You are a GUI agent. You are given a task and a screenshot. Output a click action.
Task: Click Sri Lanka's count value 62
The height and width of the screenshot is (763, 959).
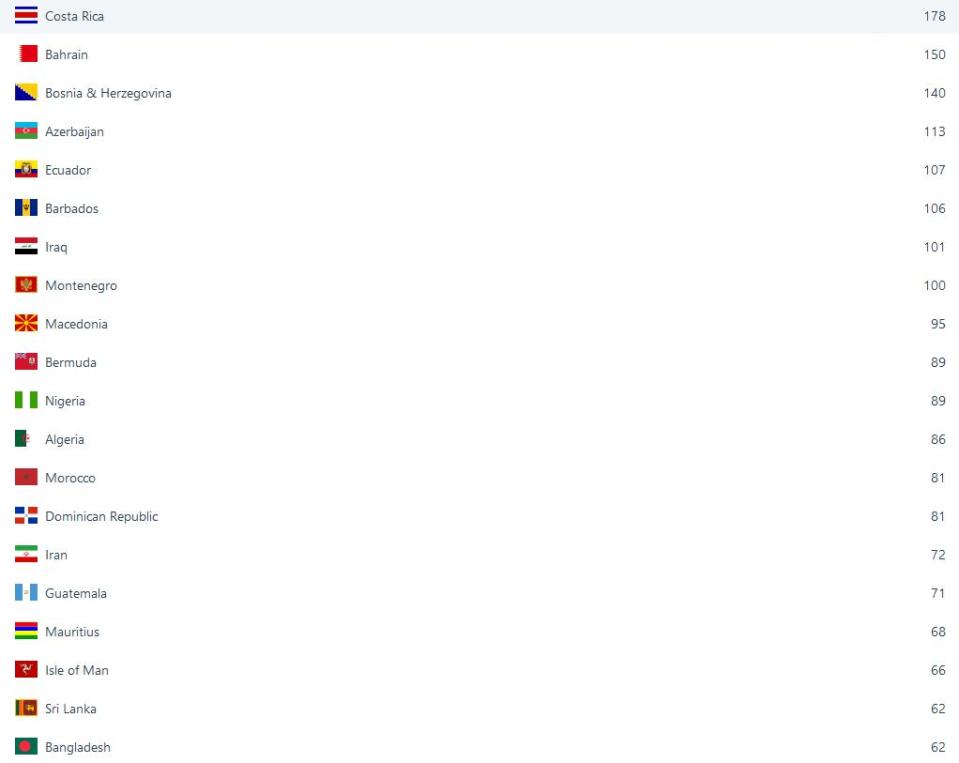[x=937, y=709]
